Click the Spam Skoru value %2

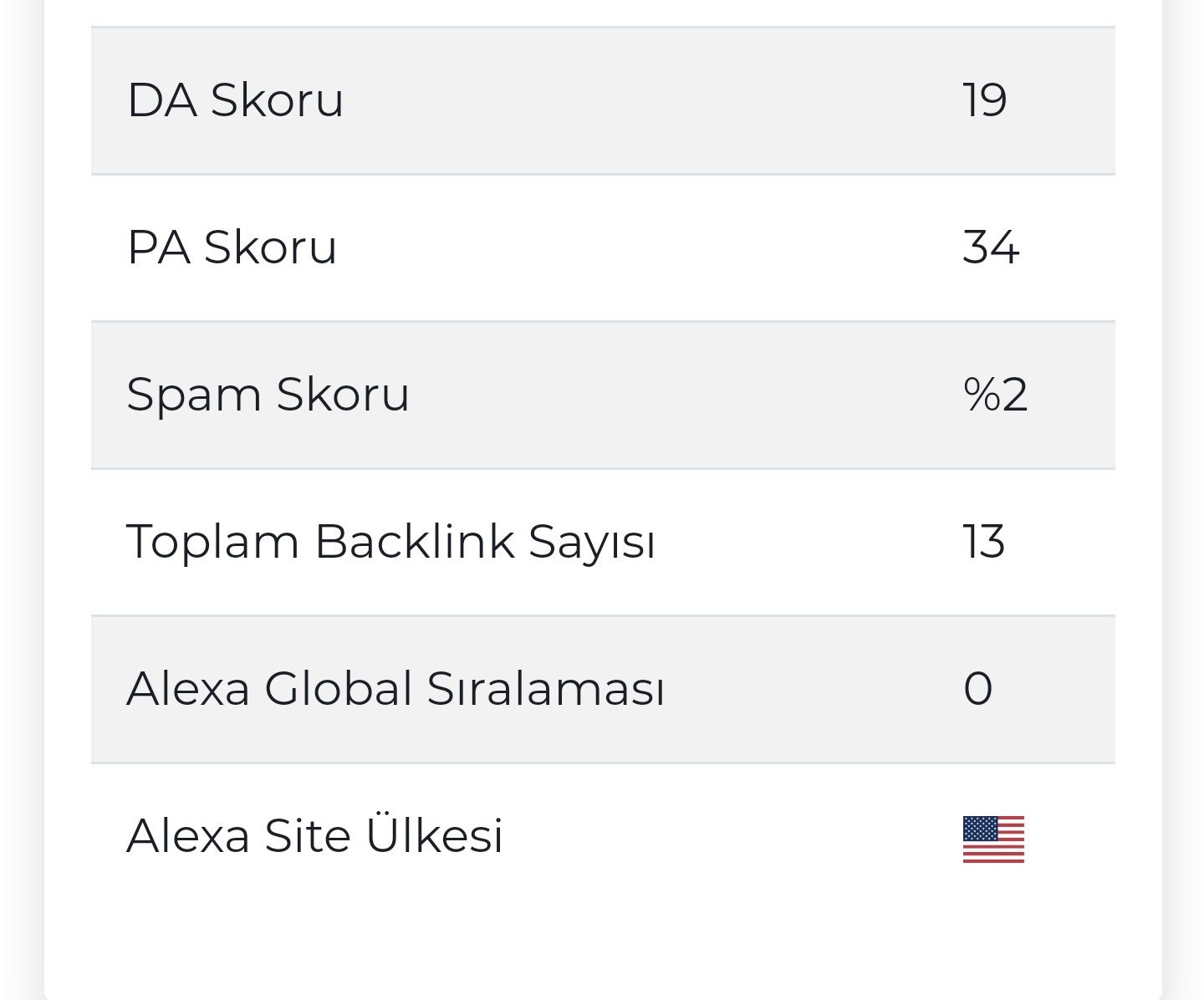(x=995, y=395)
